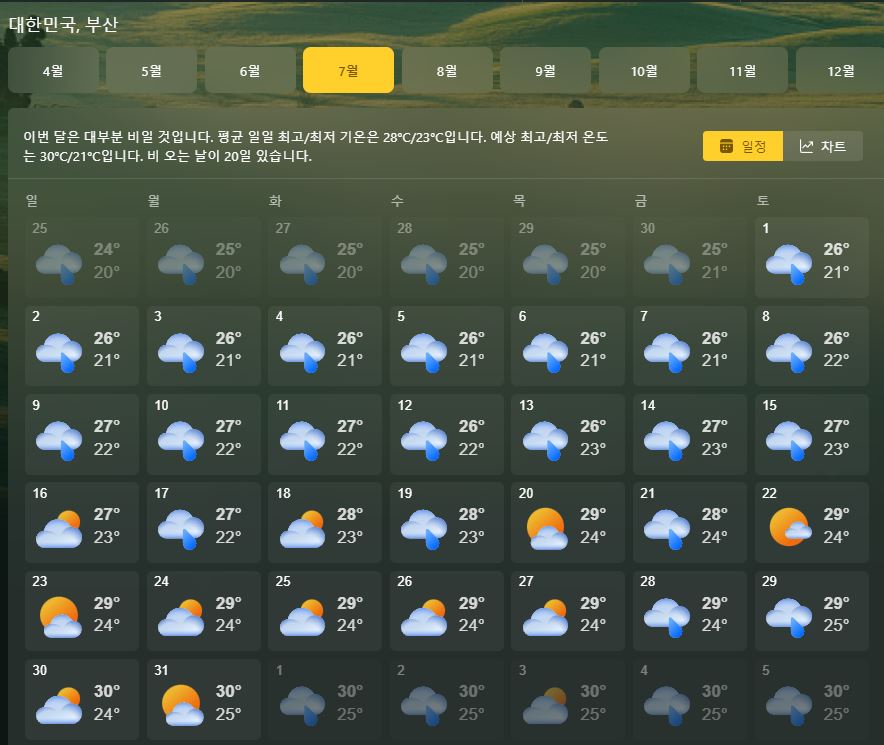This screenshot has width=884, height=745.
Task: Click the calendar icon in 일정 button
Action: pyautogui.click(x=726, y=146)
